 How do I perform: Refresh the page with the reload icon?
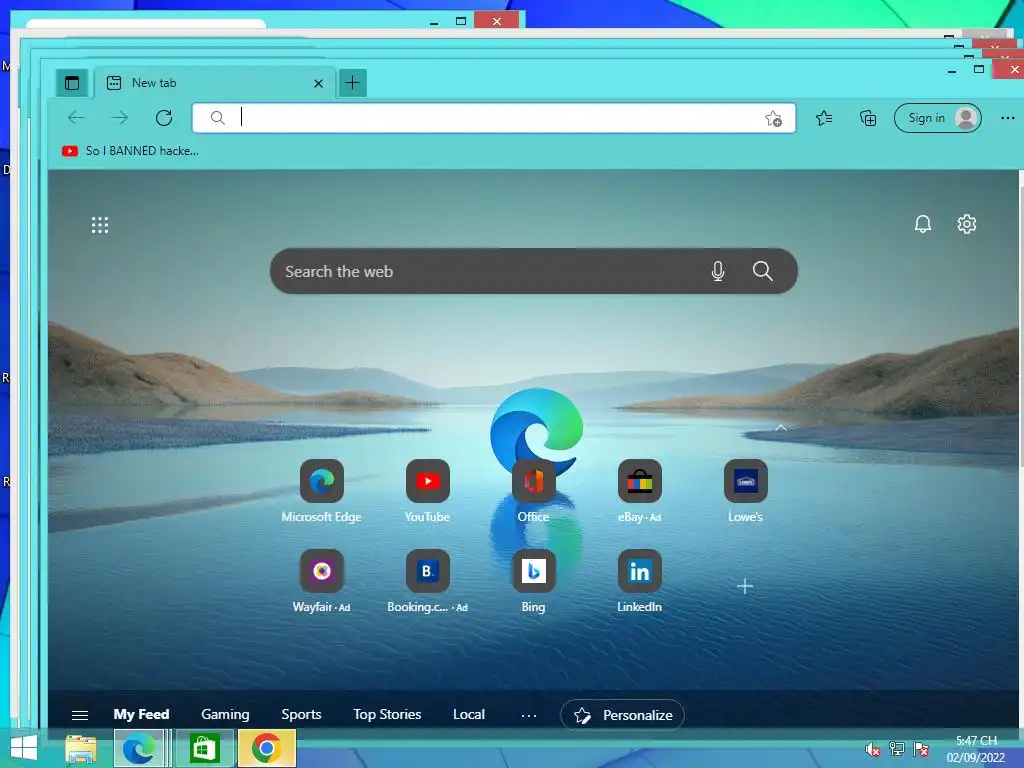tap(164, 118)
